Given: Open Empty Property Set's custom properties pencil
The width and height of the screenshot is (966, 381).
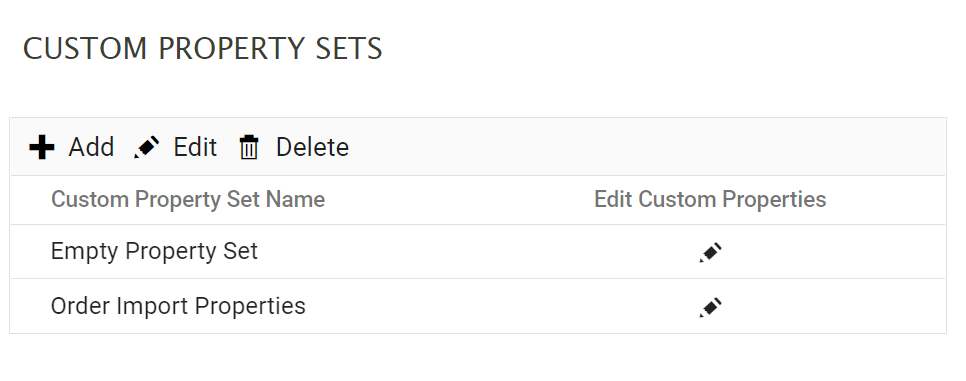Looking at the screenshot, I should (710, 252).
